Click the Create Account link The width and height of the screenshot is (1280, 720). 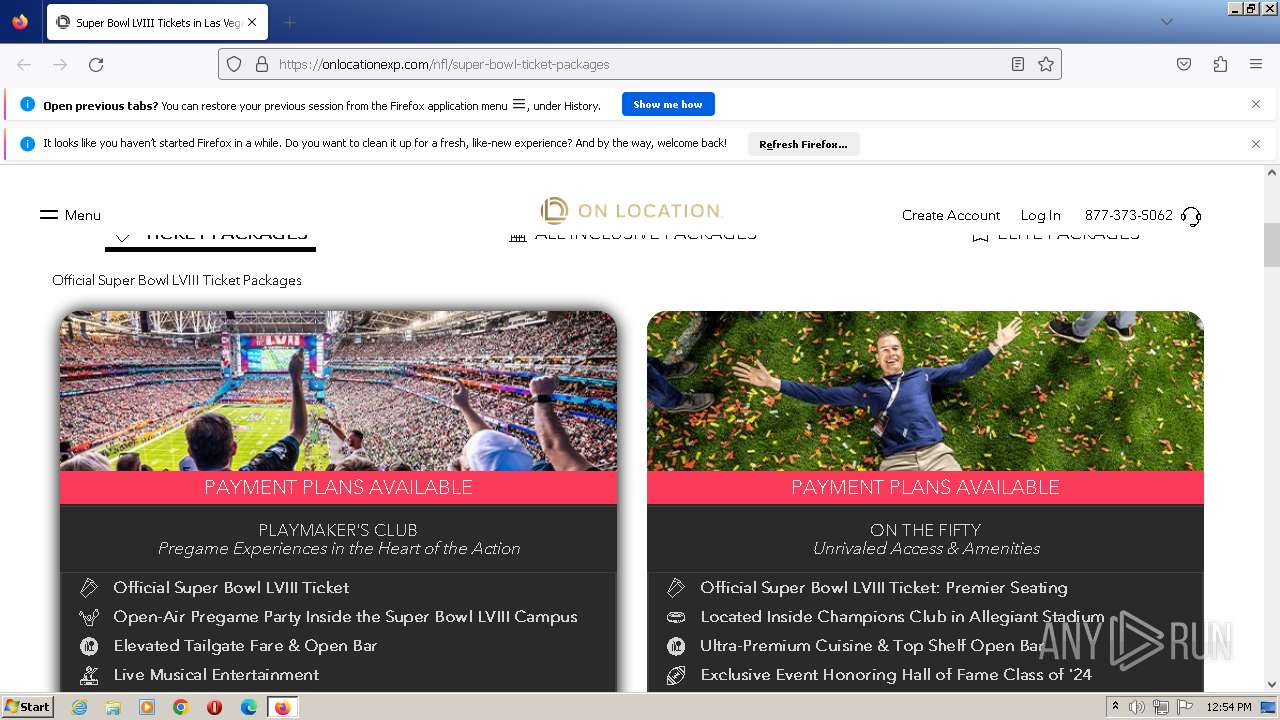951,215
